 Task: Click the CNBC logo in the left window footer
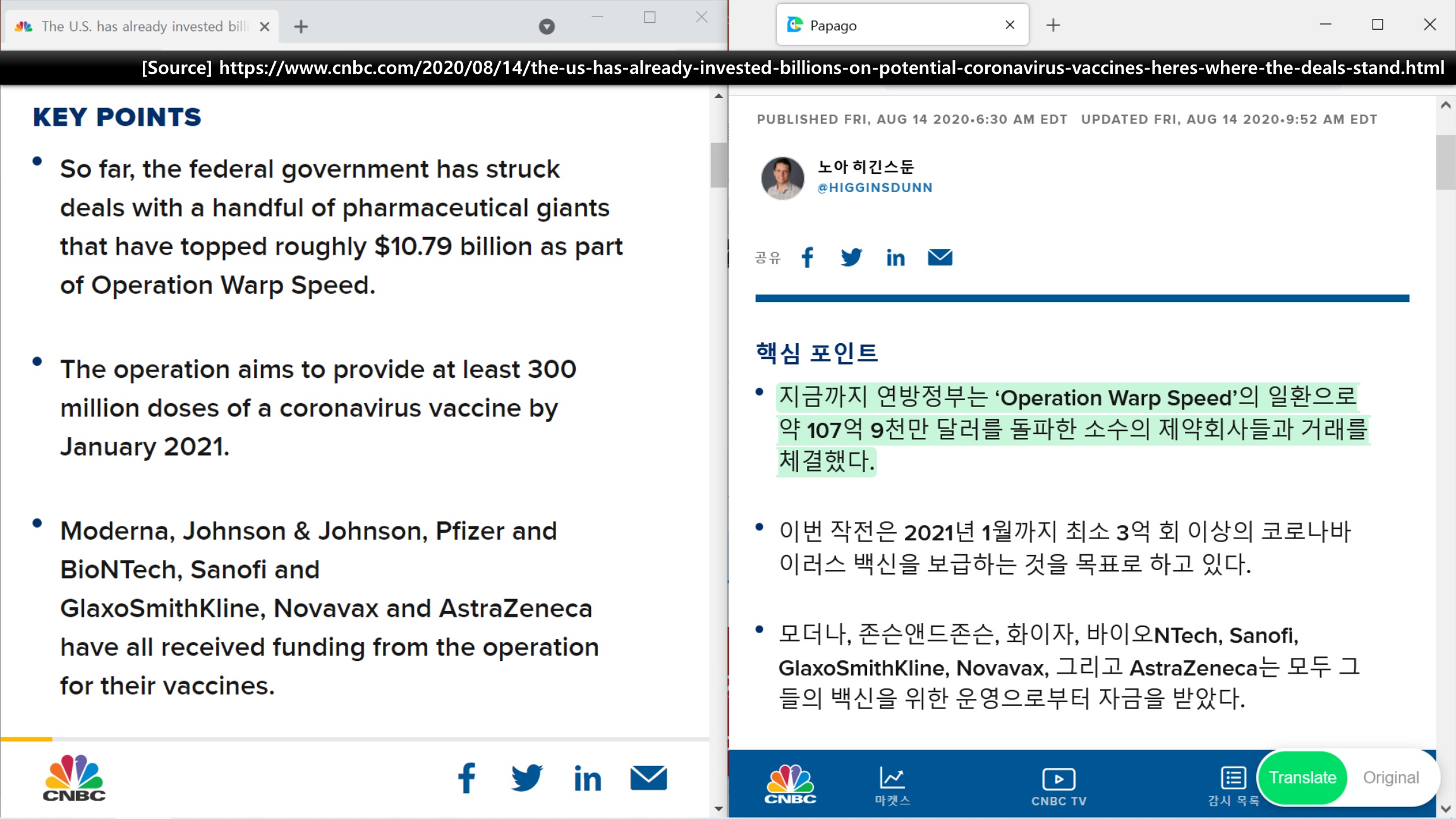(75, 778)
